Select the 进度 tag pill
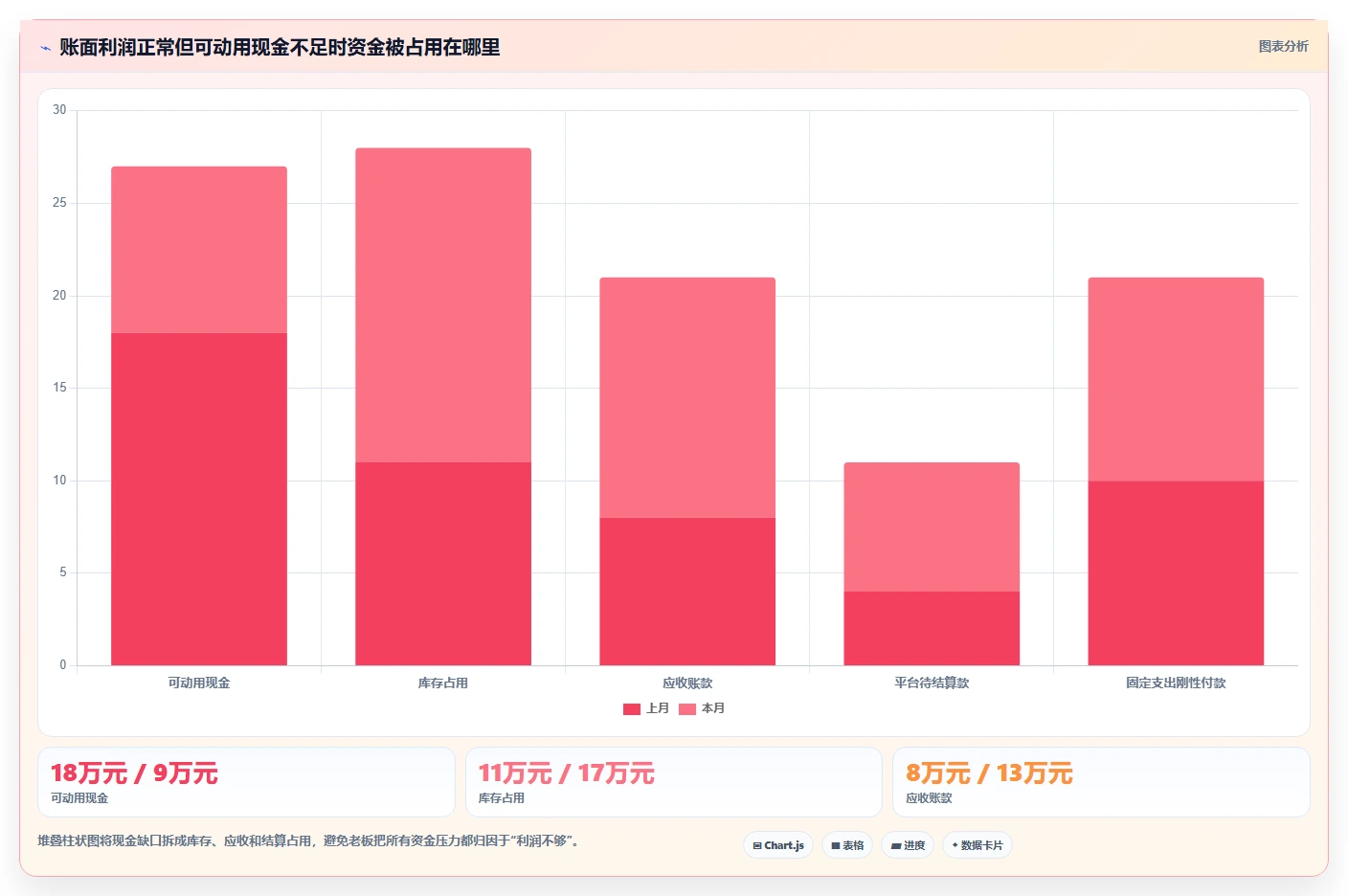This screenshot has width=1348, height=896. click(x=908, y=845)
